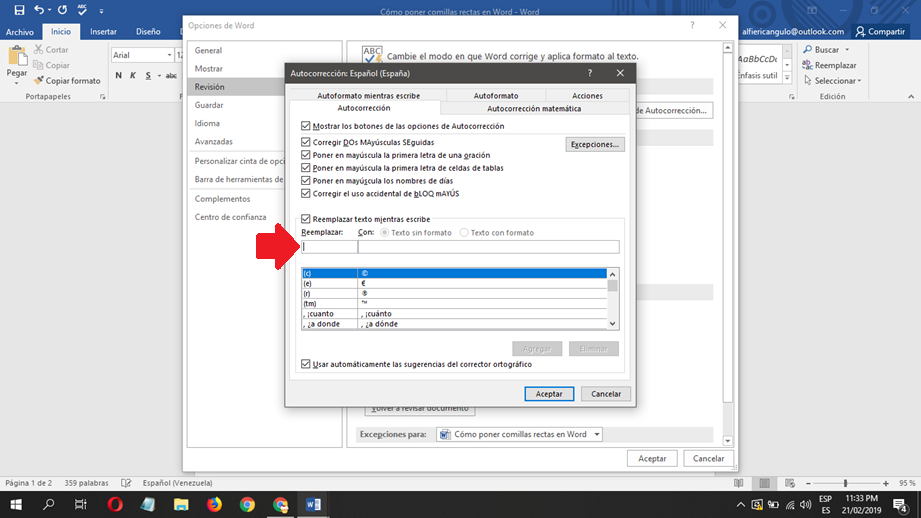921x518 pixels.
Task: Click the Excepciones... button
Action: (x=595, y=144)
